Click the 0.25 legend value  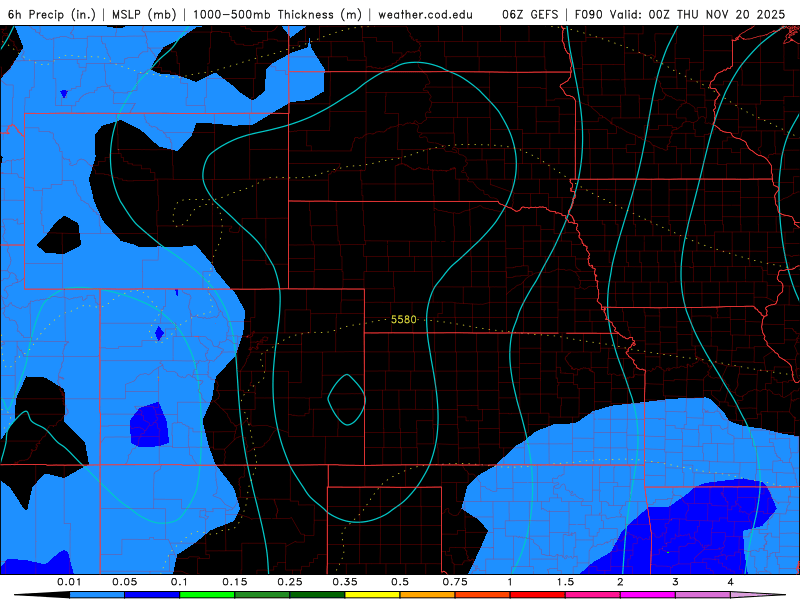[x=290, y=582]
